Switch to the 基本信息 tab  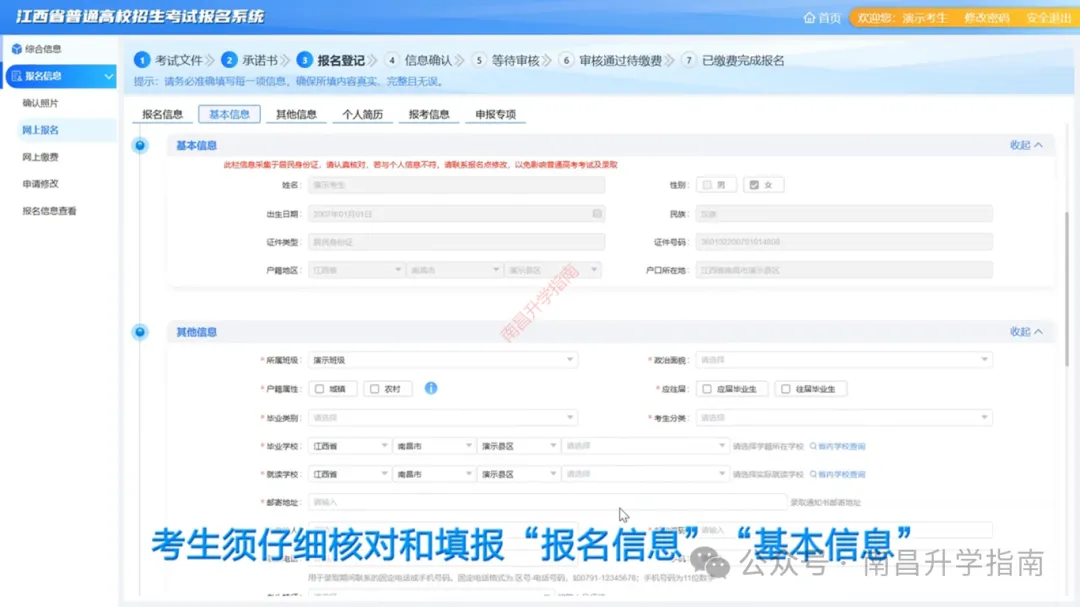229,114
